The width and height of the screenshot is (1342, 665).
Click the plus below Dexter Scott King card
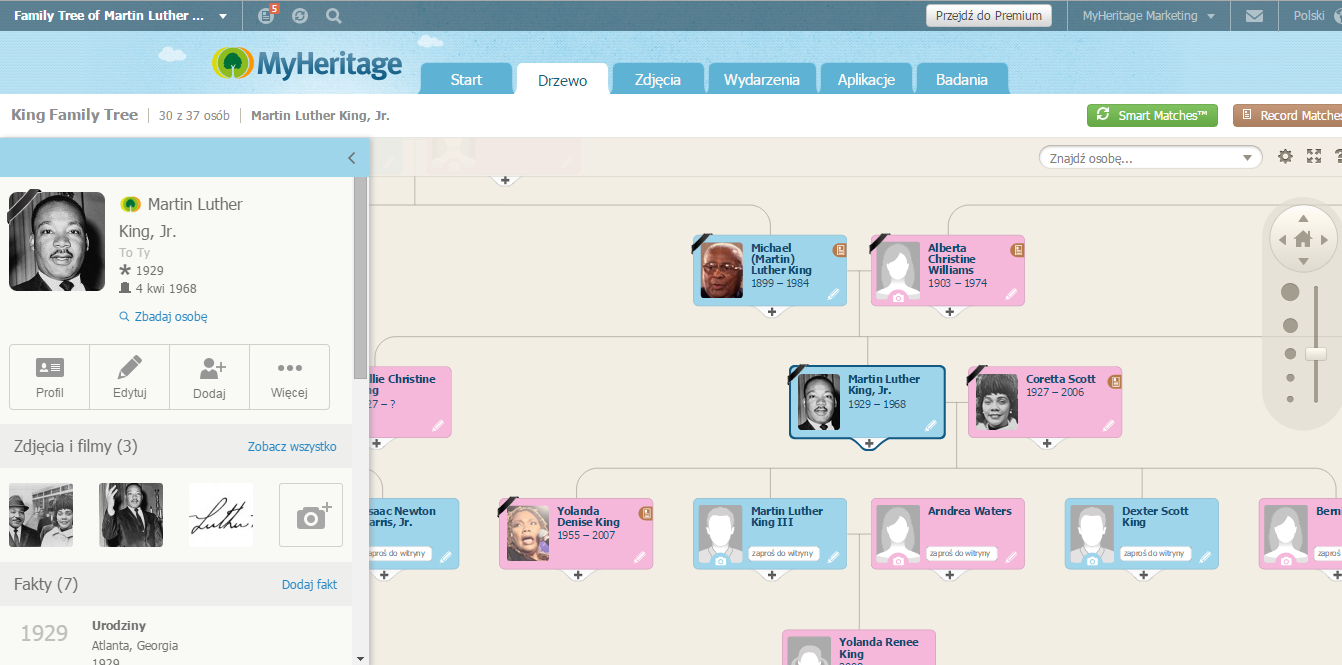1143,575
